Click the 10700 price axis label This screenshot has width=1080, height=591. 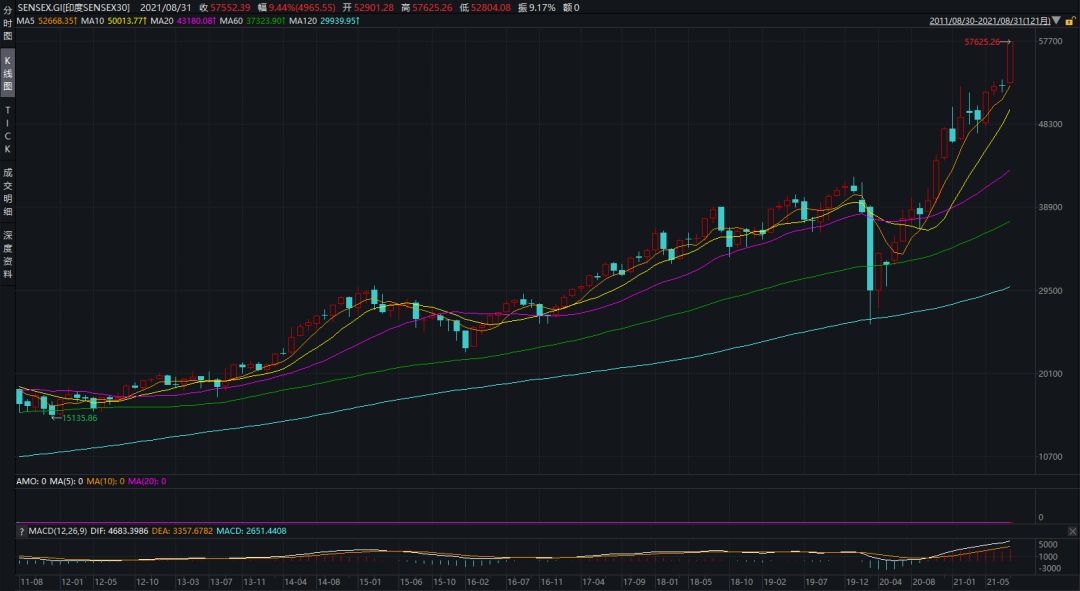[1050, 457]
